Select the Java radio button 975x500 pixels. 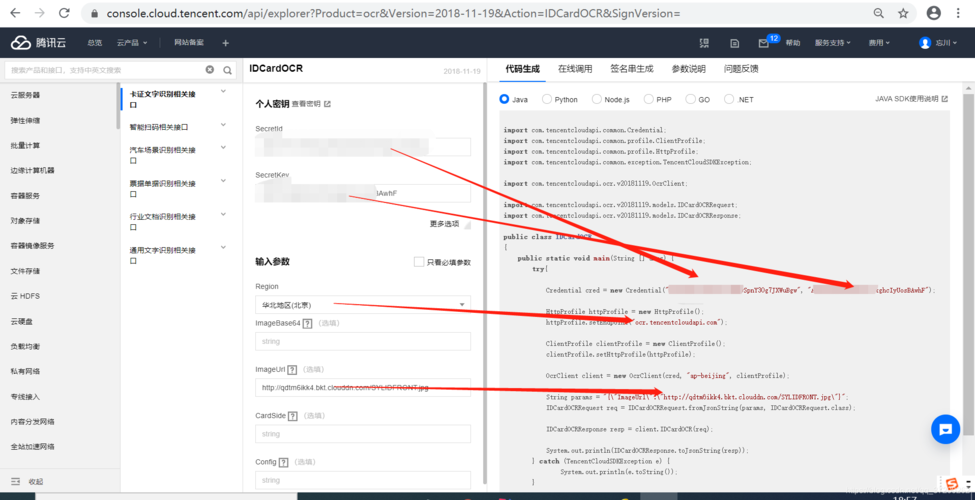point(504,99)
